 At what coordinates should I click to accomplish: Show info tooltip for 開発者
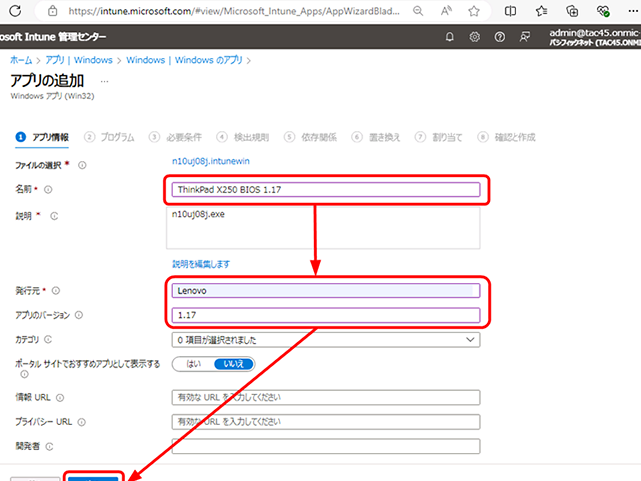(x=49, y=447)
